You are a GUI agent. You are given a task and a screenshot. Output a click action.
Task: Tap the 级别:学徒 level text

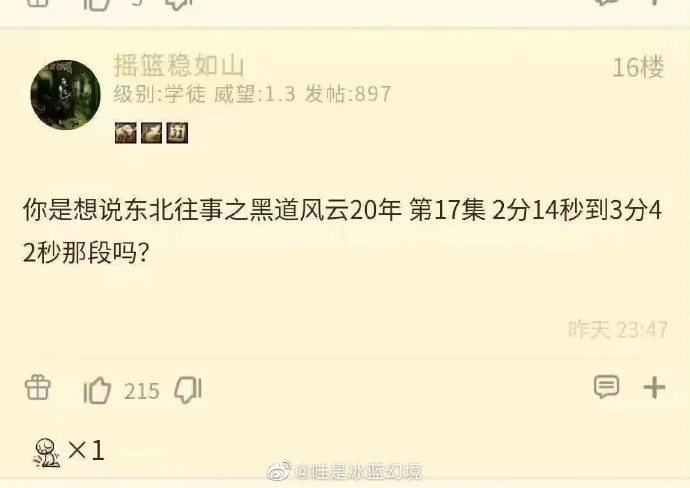159,94
